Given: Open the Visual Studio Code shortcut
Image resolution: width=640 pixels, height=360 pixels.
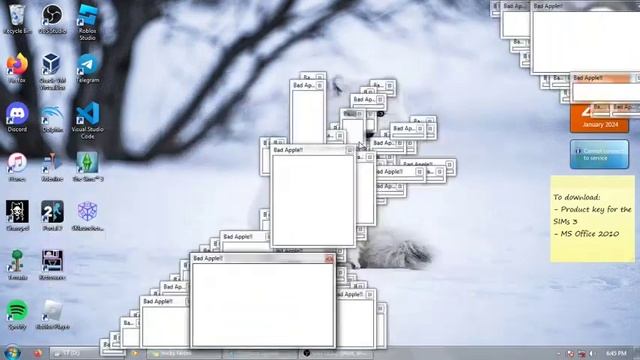Looking at the screenshot, I should pos(87,120).
